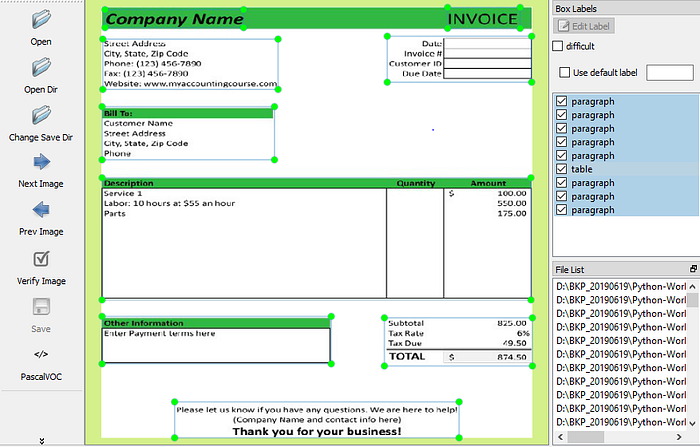The image size is (700, 447).
Task: Click the Edit Label button
Action: click(x=584, y=26)
